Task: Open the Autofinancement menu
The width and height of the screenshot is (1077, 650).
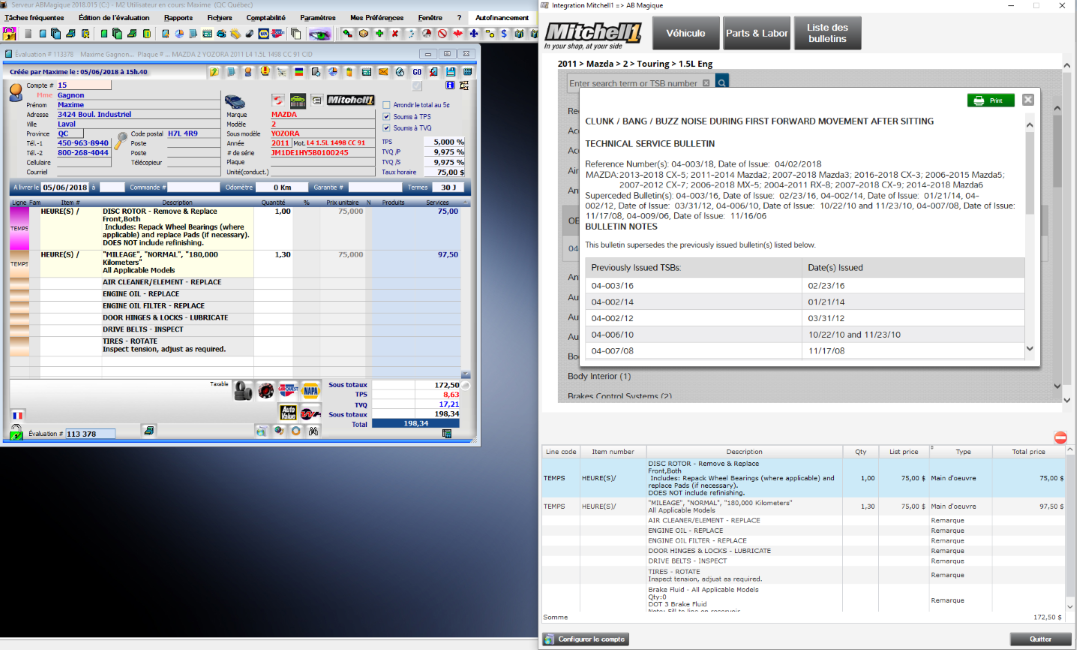Action: pyautogui.click(x=502, y=18)
